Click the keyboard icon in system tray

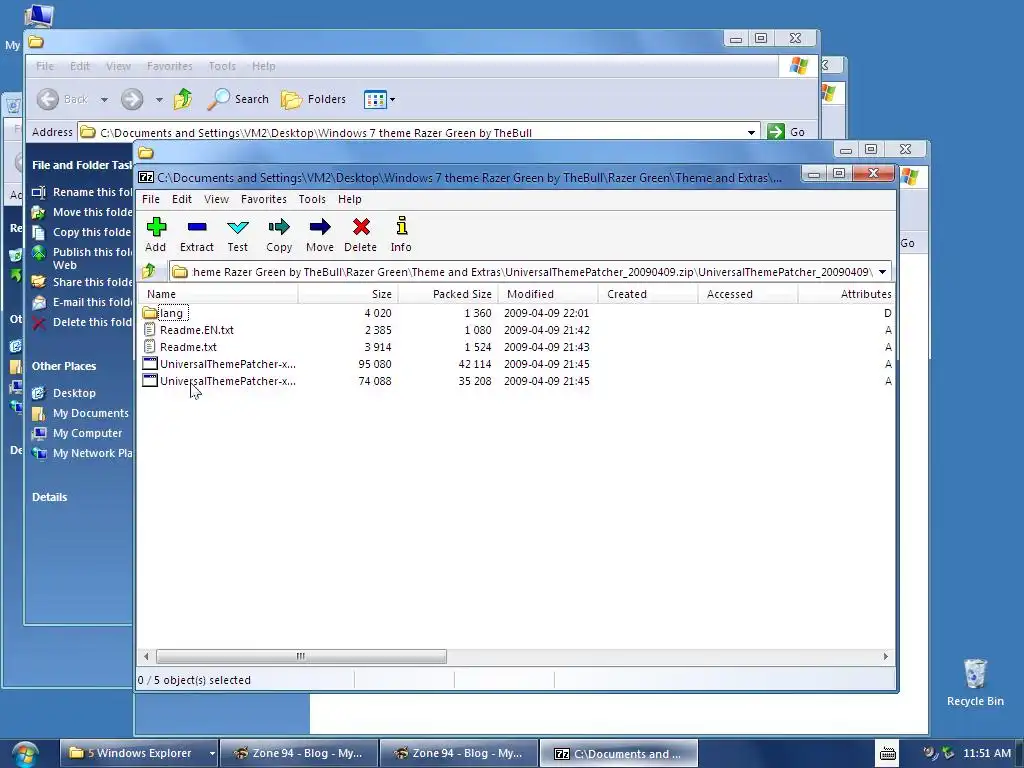[888, 753]
